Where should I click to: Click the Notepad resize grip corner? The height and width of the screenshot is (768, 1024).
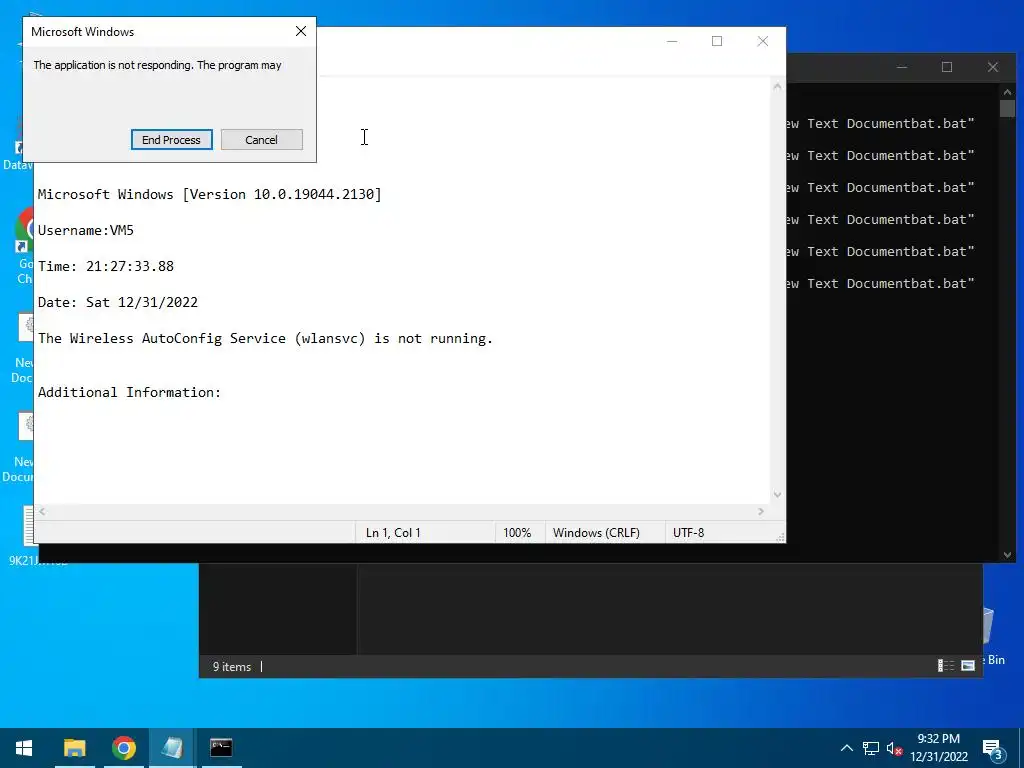click(780, 537)
